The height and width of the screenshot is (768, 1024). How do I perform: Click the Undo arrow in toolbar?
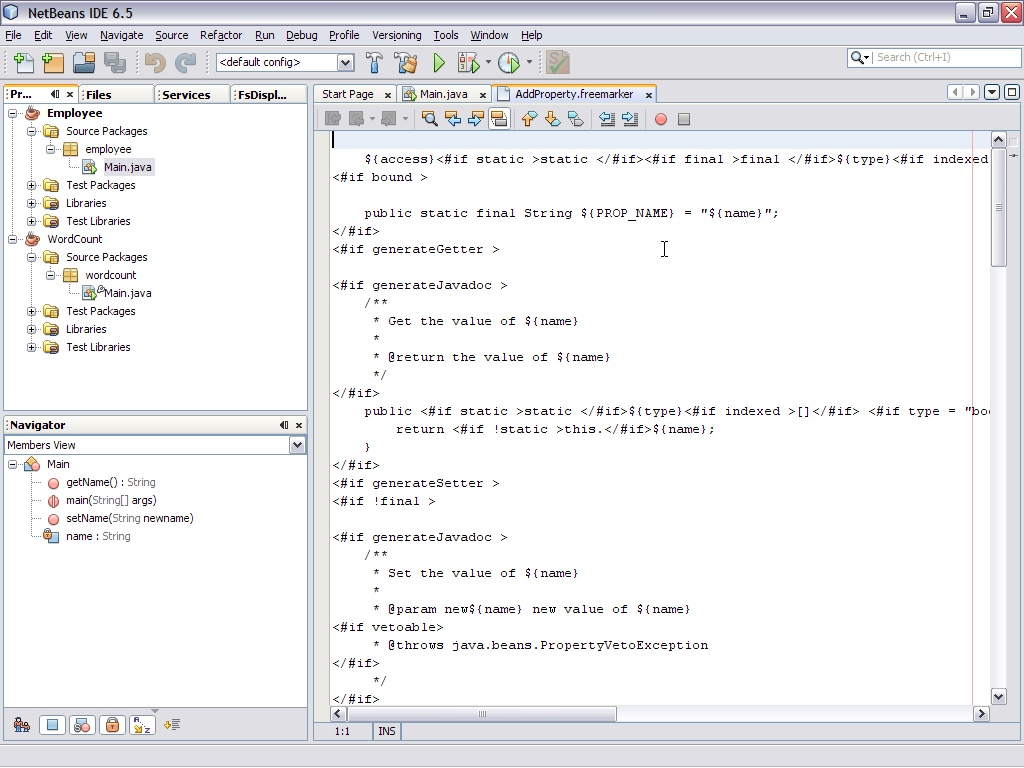(x=155, y=63)
